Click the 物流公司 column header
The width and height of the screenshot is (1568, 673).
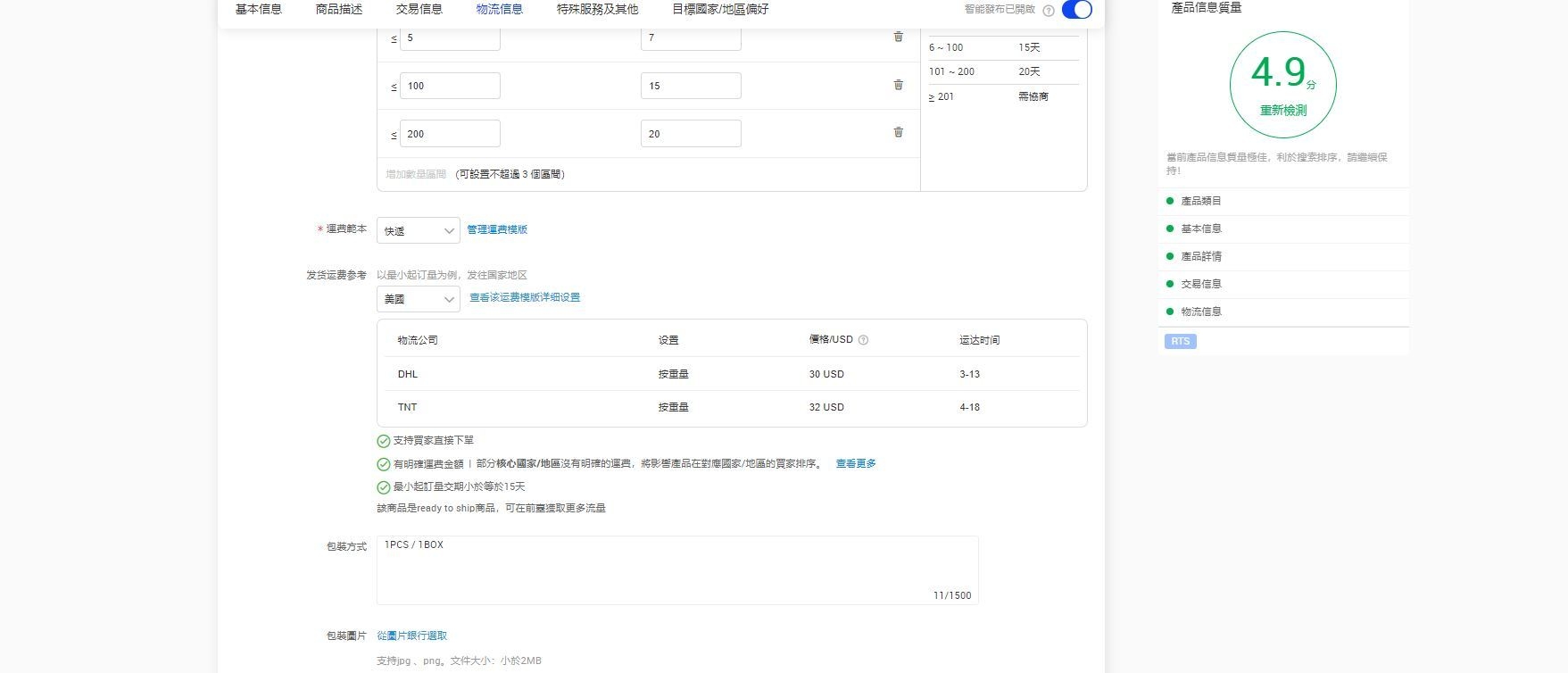click(x=418, y=340)
